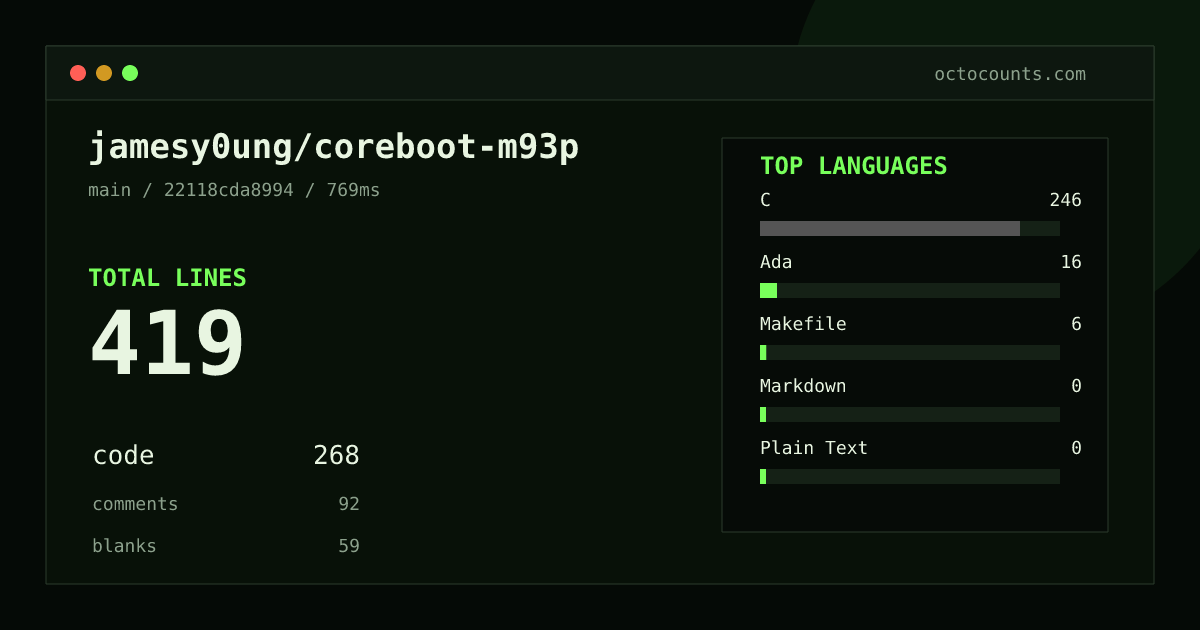Click the 16 count for Ada

tap(1071, 262)
